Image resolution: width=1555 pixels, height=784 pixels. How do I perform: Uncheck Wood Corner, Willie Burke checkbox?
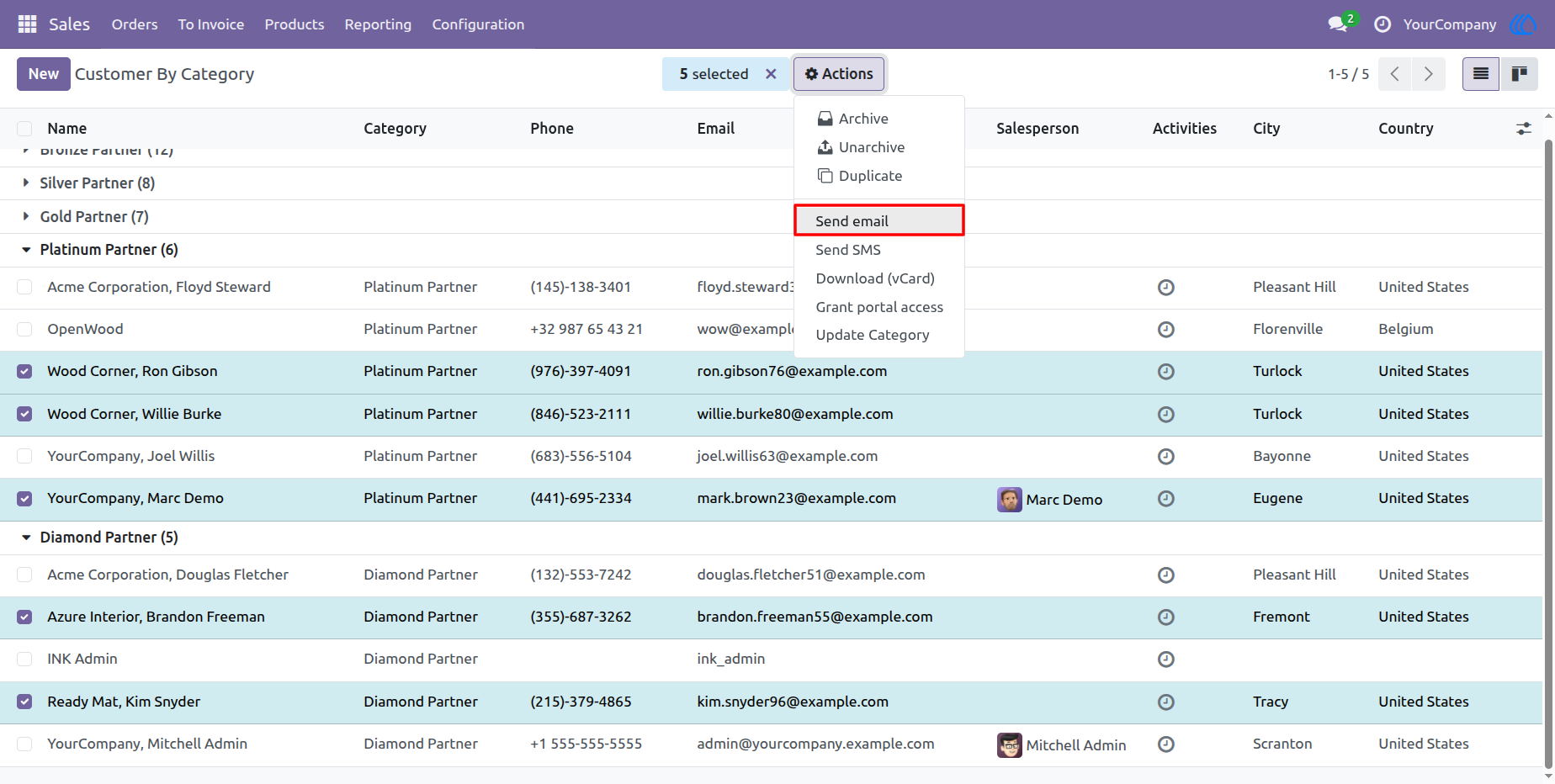coord(24,414)
